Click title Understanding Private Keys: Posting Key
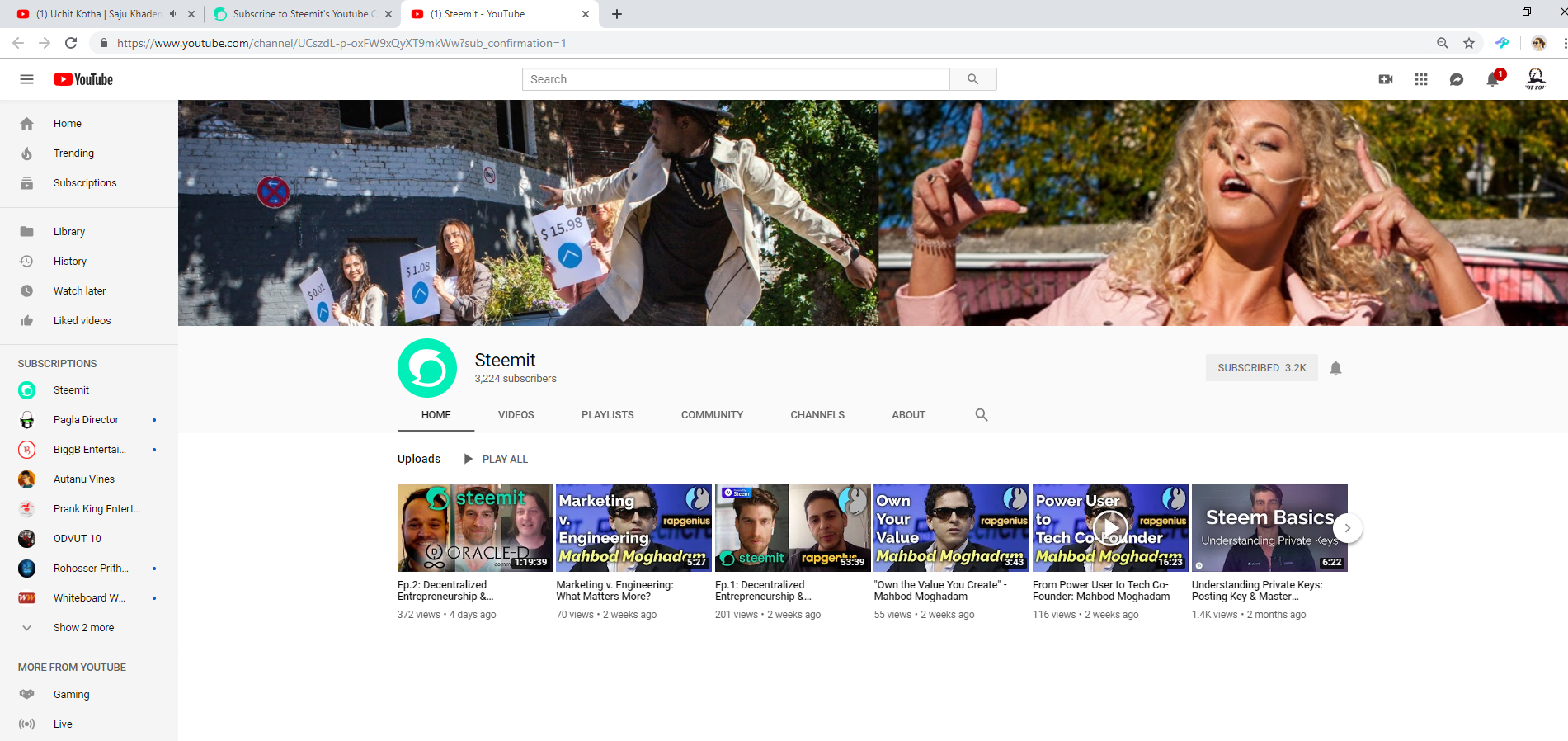The image size is (1568, 741). tap(1257, 591)
